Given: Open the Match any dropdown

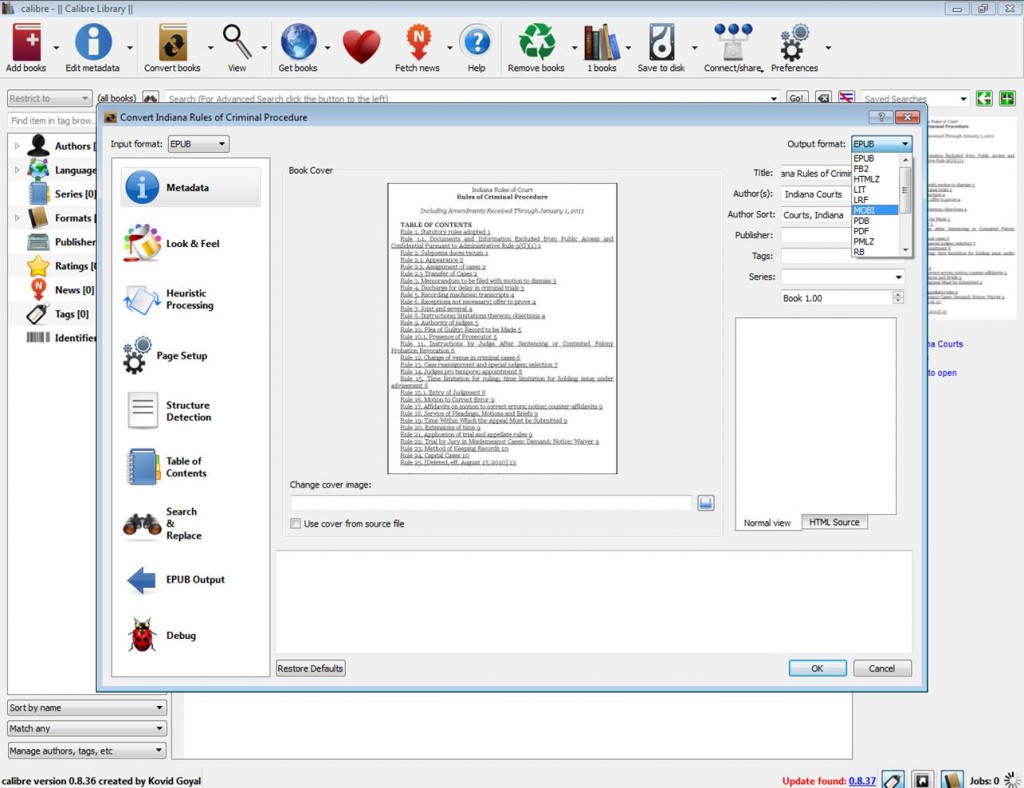Looking at the screenshot, I should click(87, 729).
